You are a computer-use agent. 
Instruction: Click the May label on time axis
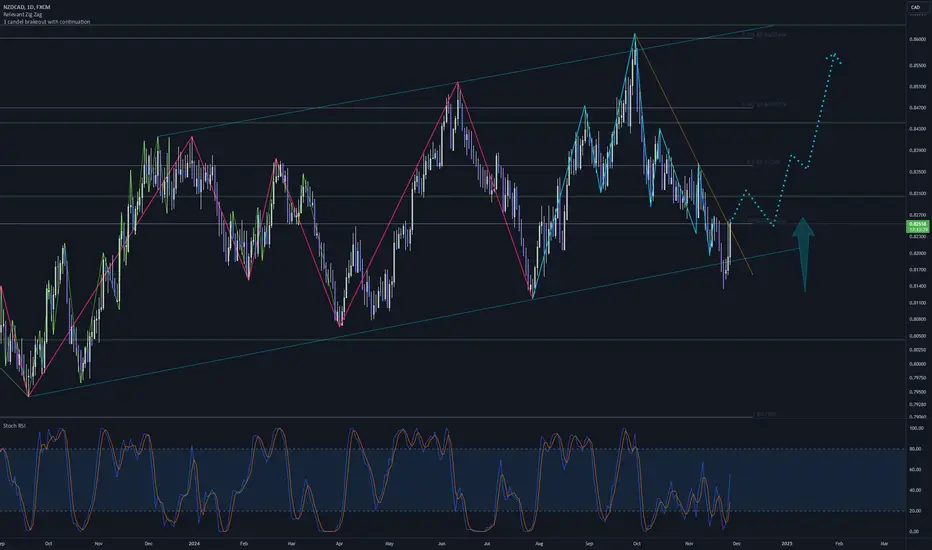(389, 543)
